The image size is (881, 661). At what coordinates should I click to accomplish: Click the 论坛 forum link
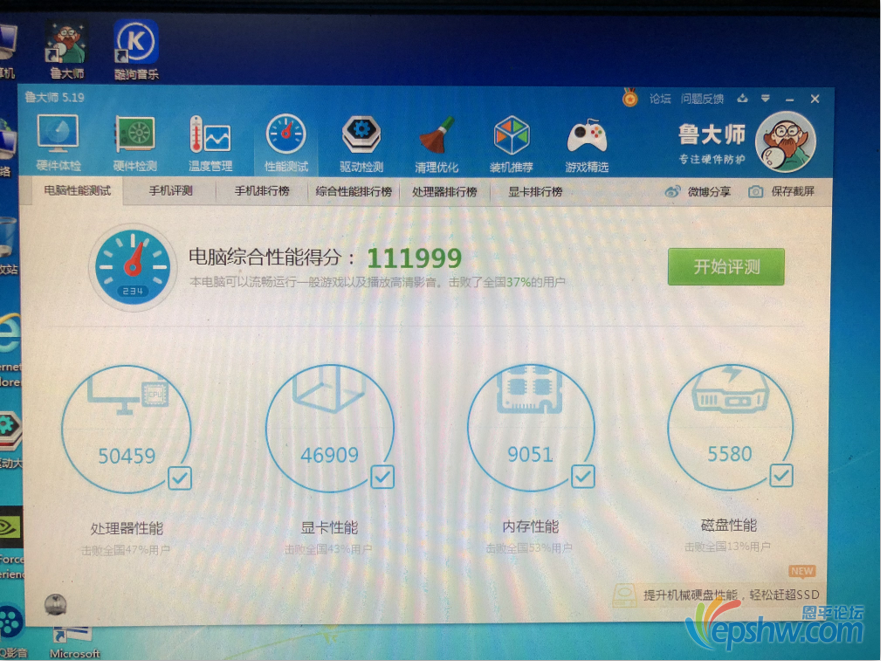(660, 99)
